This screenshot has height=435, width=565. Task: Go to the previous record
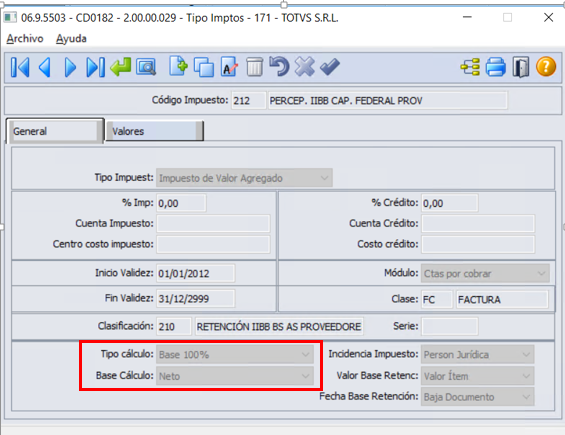pyautogui.click(x=45, y=67)
